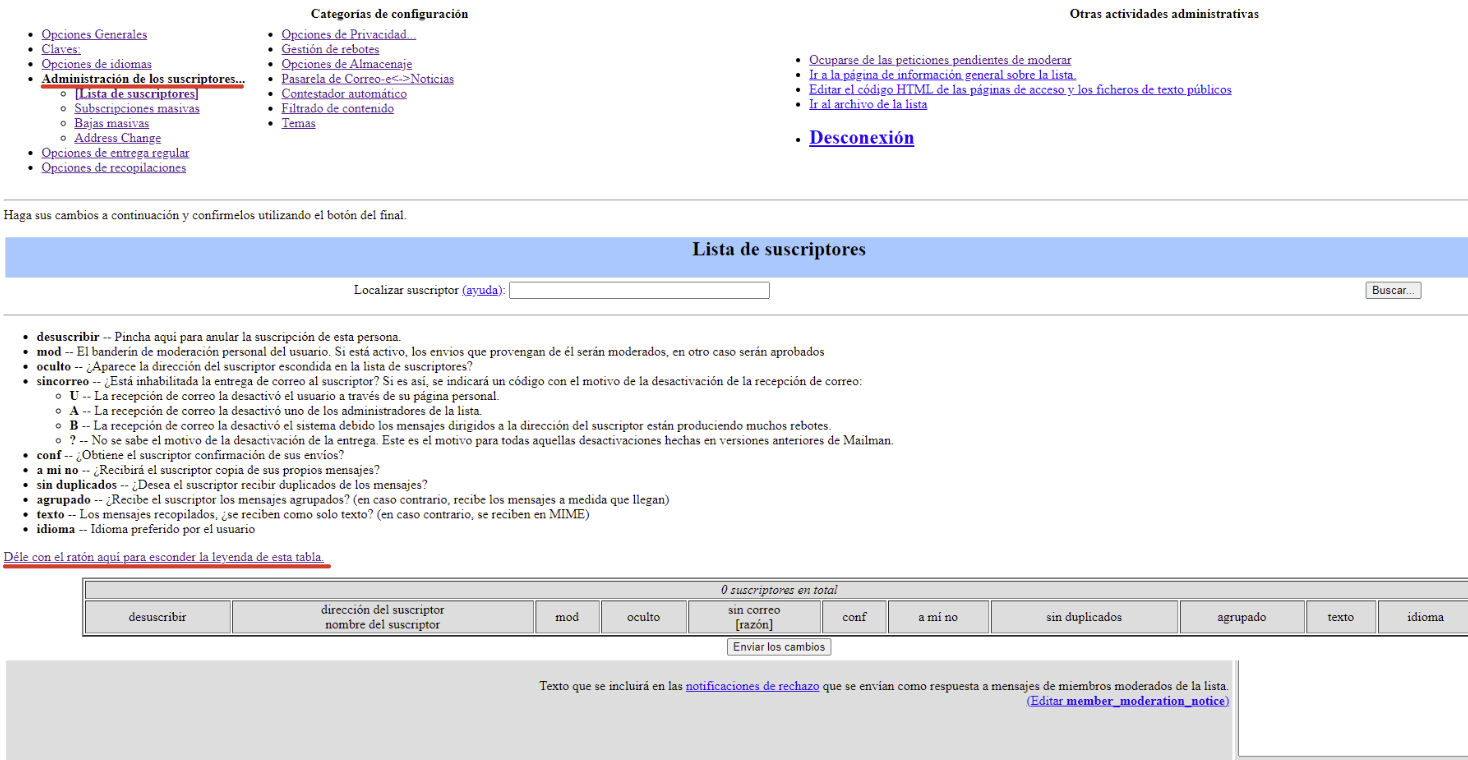Open pending moderation requests link

[940, 60]
